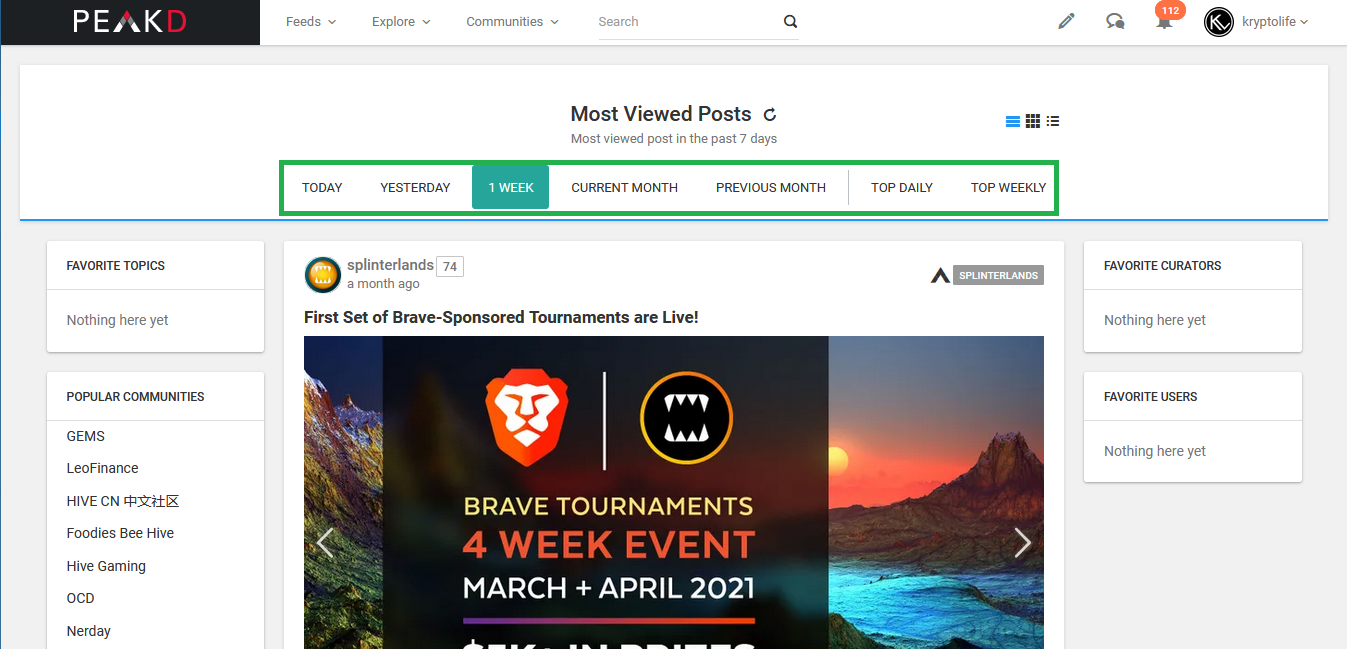This screenshot has height=649, width=1347.
Task: Go to the next slide arrow
Action: coord(1022,542)
